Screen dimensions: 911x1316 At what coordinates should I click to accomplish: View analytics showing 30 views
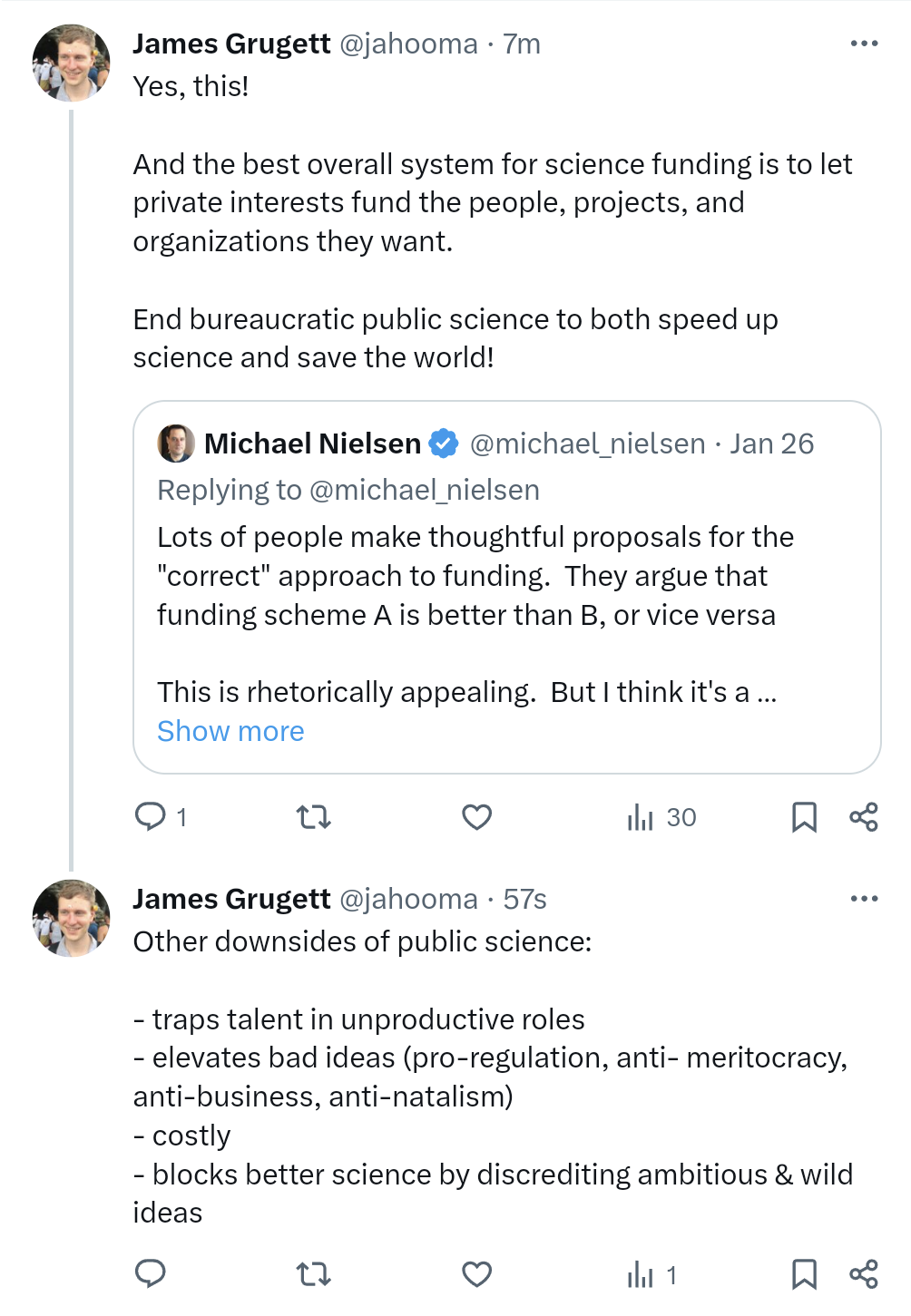tap(661, 818)
